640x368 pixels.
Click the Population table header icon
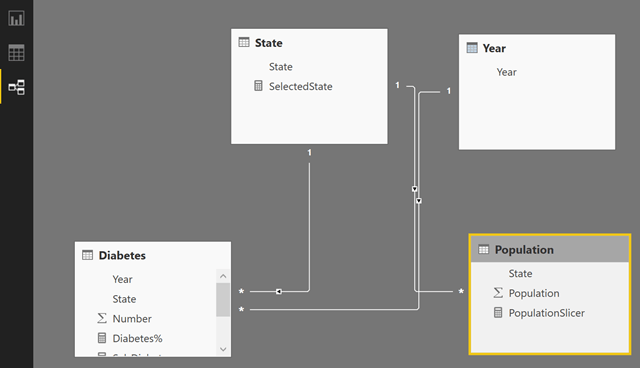[x=484, y=249]
